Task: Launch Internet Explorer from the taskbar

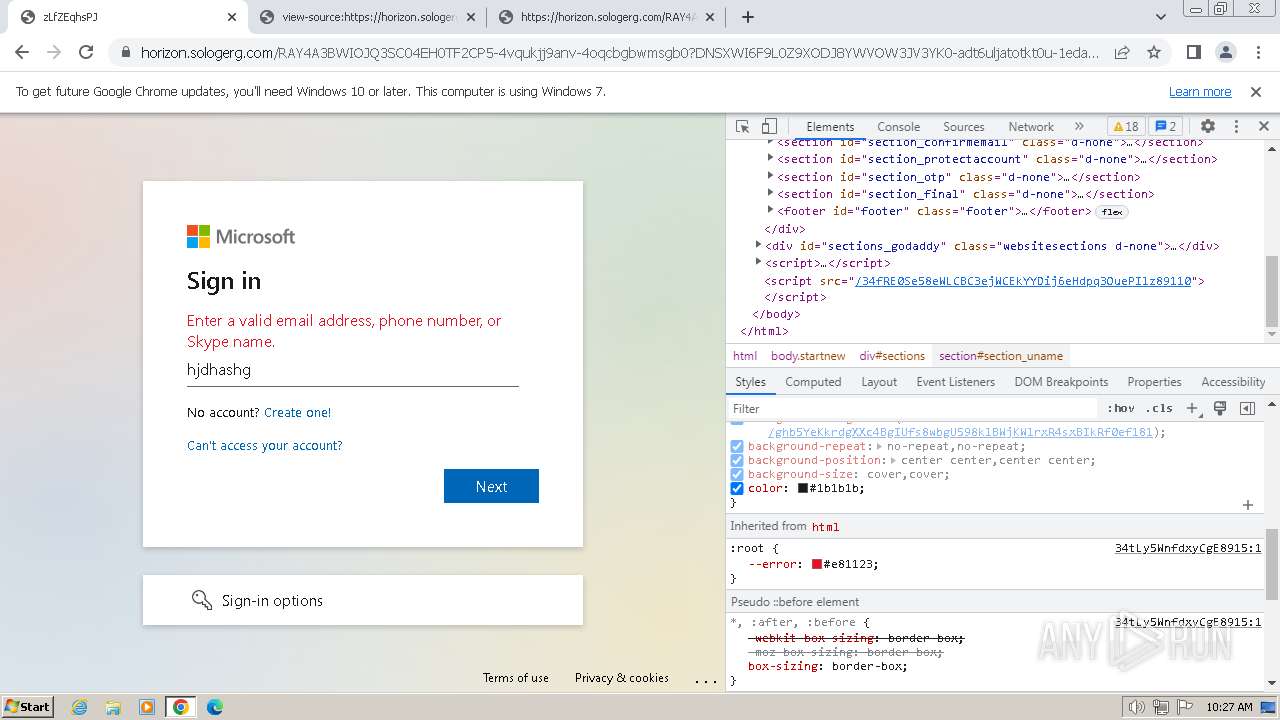Action: pyautogui.click(x=79, y=707)
